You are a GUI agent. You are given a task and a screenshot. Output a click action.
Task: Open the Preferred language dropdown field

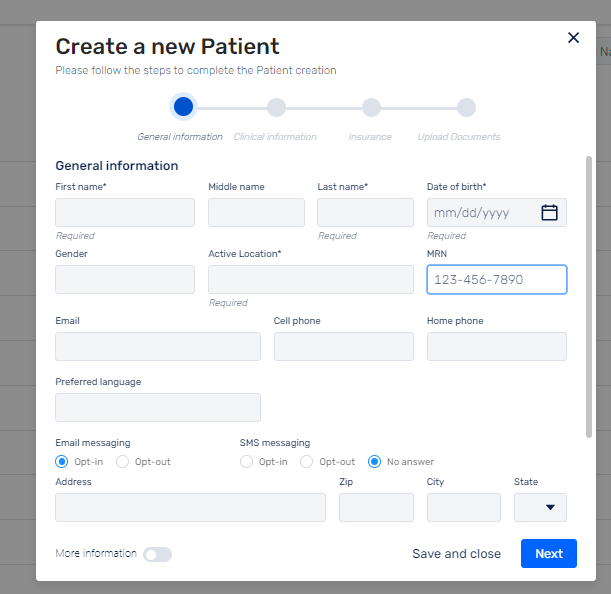(x=158, y=407)
